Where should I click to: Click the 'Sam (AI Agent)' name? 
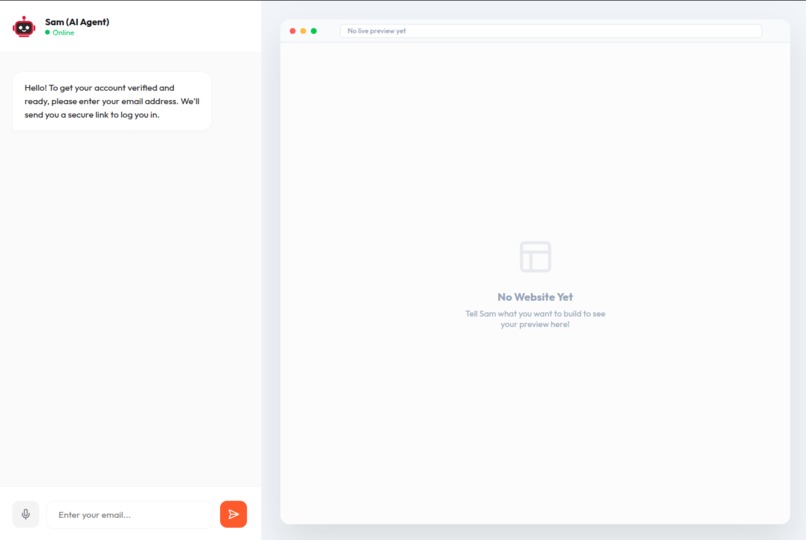[77, 22]
